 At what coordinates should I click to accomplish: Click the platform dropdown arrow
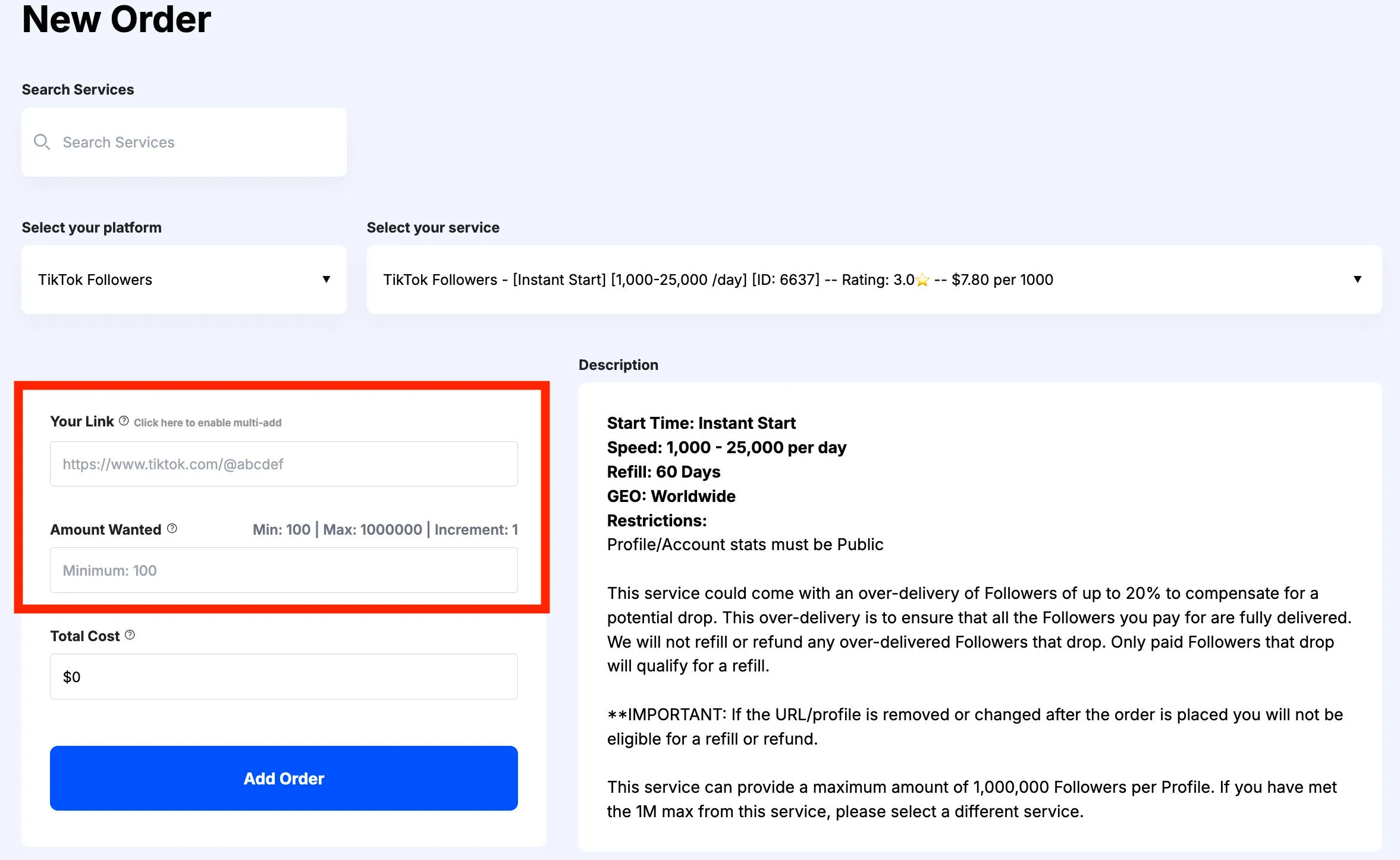326,280
